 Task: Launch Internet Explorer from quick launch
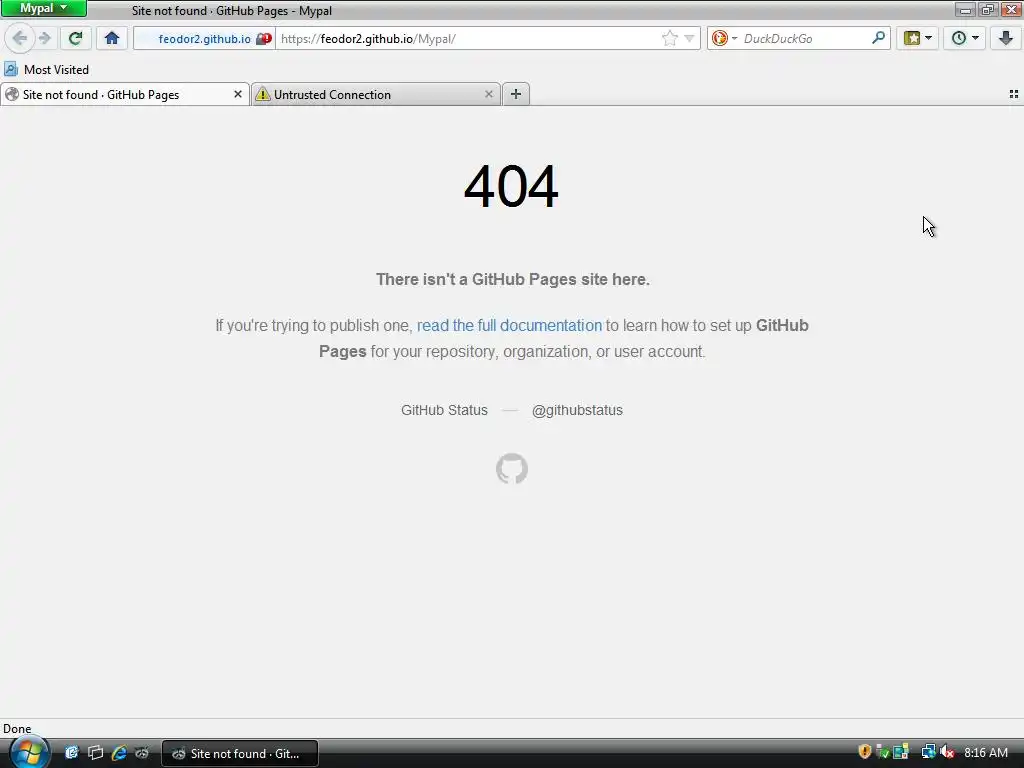[x=119, y=753]
